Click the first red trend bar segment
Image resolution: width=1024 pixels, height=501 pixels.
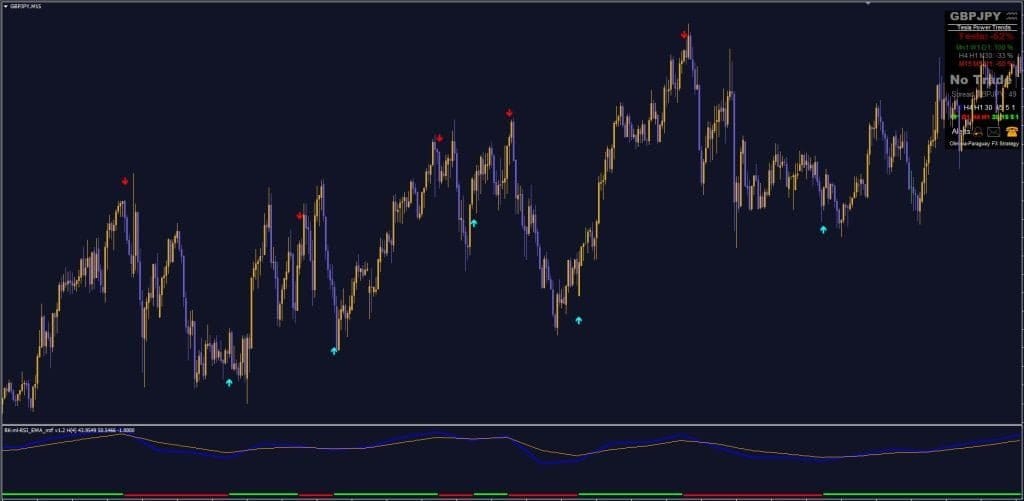pos(176,494)
